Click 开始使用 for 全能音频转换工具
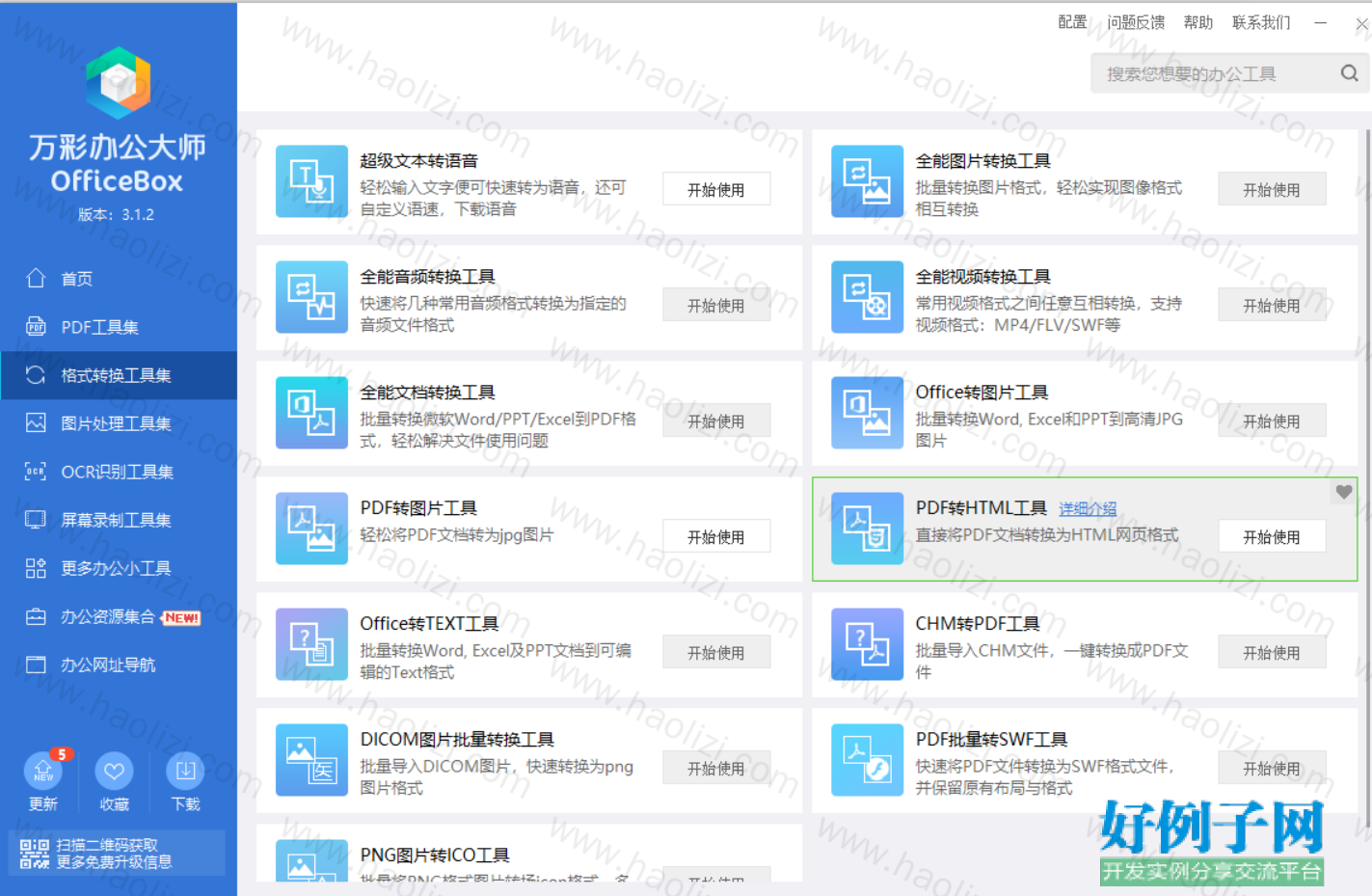The image size is (1372, 896). pos(716,305)
